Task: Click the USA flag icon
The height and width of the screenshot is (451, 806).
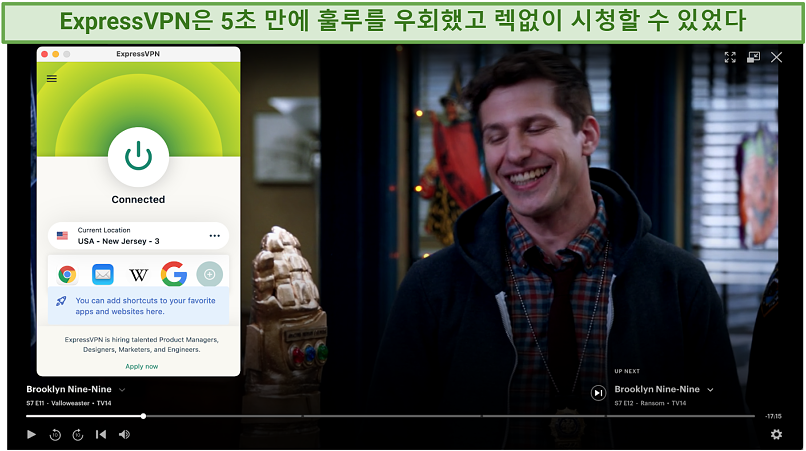Action: [x=62, y=236]
